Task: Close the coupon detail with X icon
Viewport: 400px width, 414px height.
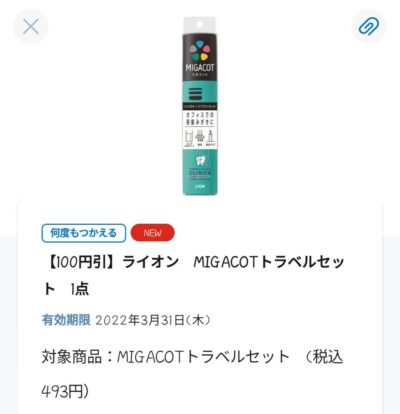Action: click(x=31, y=27)
